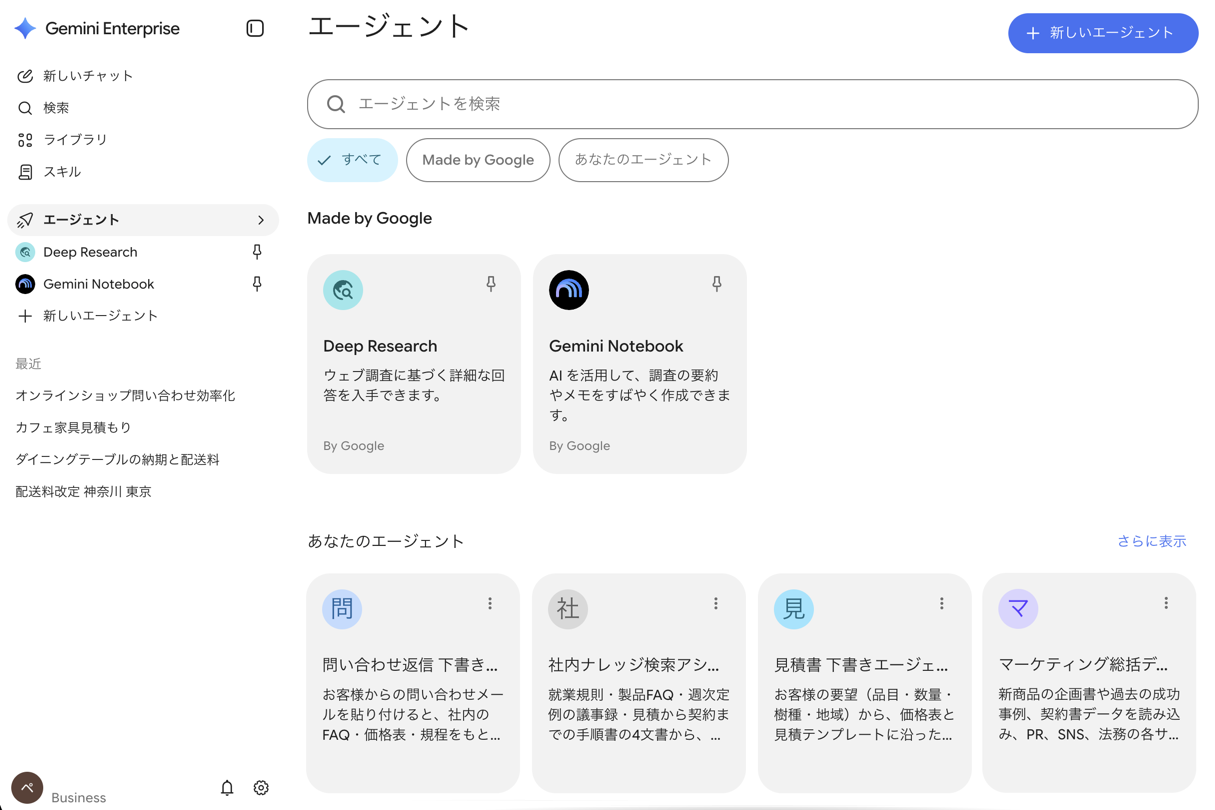
Task: Click the Deep Research avatar in sidebar
Action: (25, 252)
